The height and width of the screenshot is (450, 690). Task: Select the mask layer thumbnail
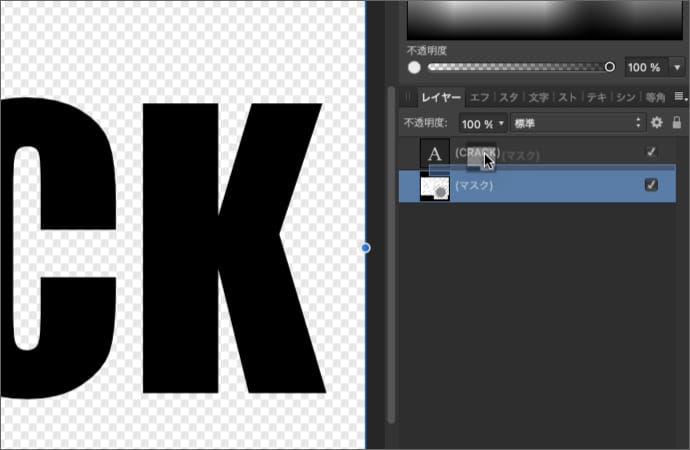coord(434,186)
